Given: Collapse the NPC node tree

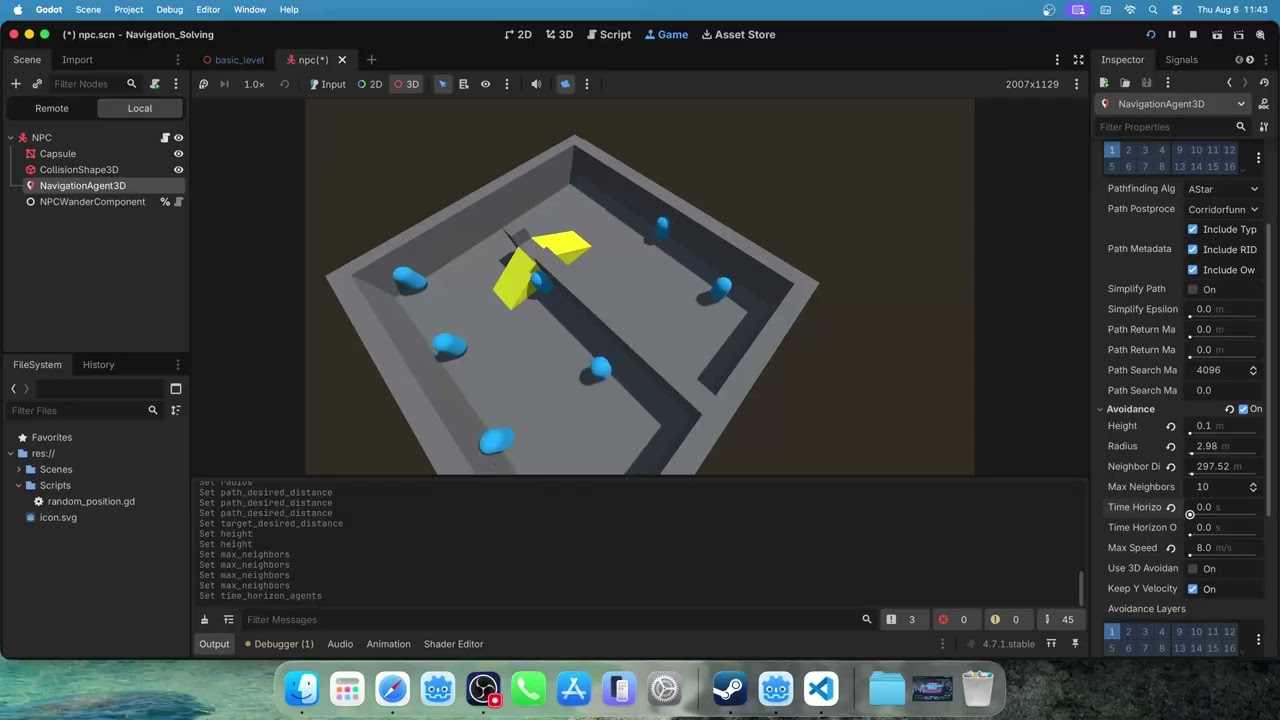Looking at the screenshot, I should point(11,138).
